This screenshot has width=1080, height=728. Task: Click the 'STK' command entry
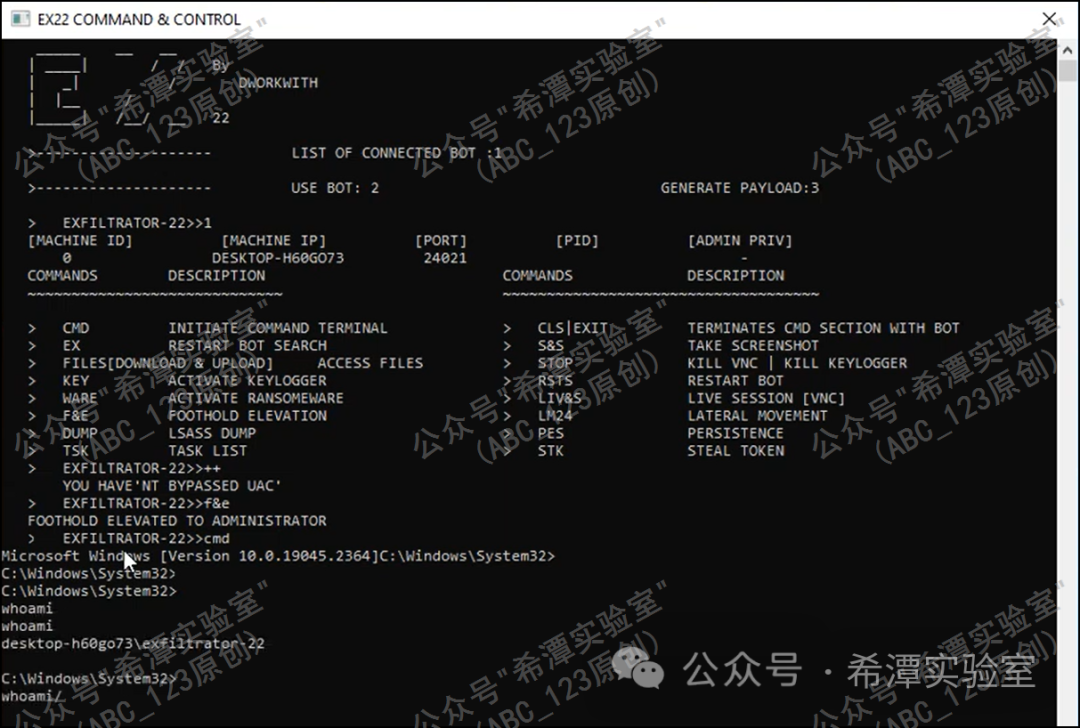click(550, 451)
